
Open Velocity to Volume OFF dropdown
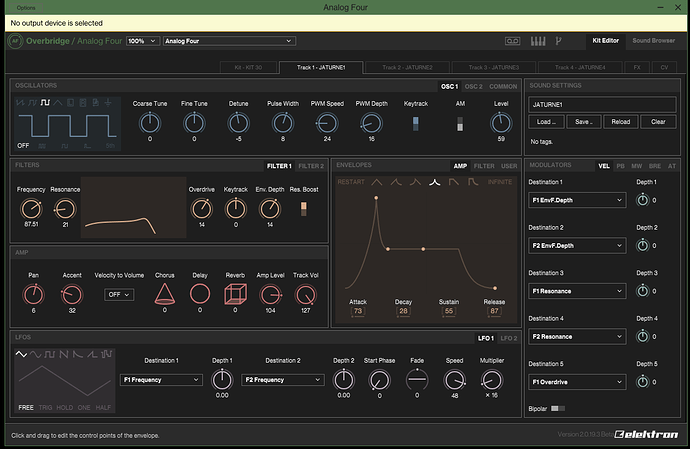pyautogui.click(x=119, y=294)
